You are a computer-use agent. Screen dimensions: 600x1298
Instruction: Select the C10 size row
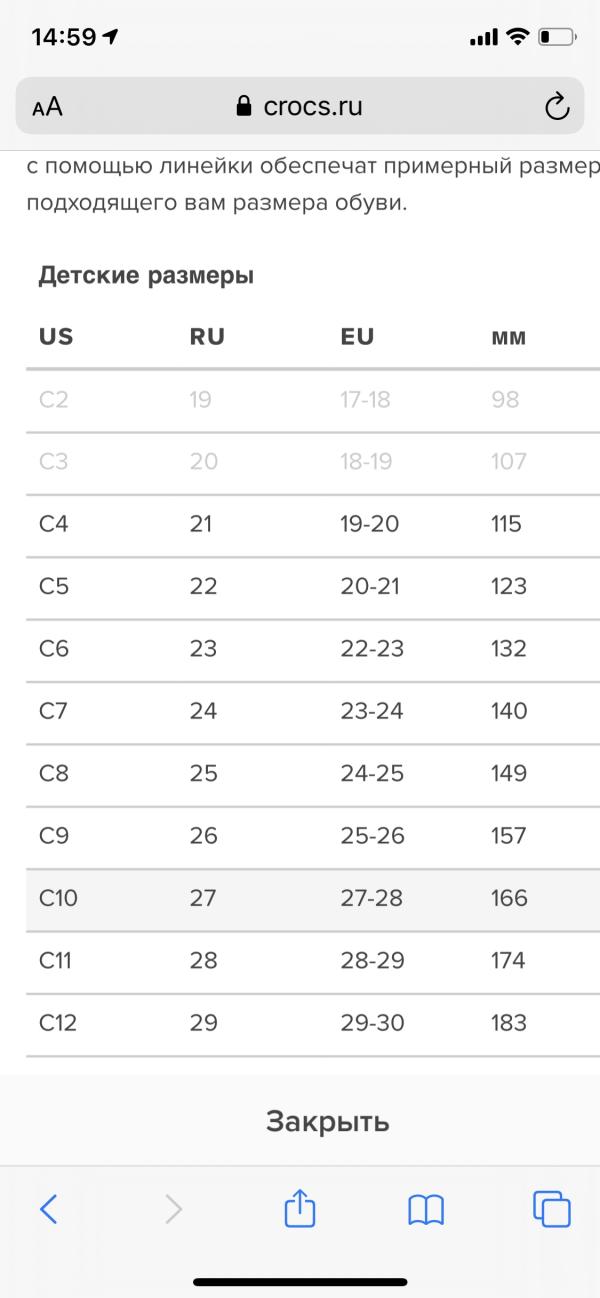coord(313,899)
